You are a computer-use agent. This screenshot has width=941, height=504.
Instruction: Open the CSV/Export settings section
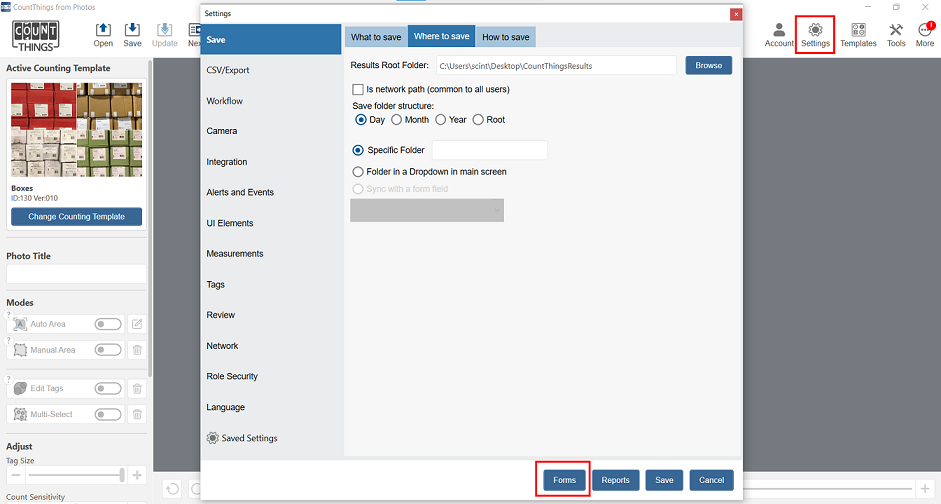click(228, 70)
